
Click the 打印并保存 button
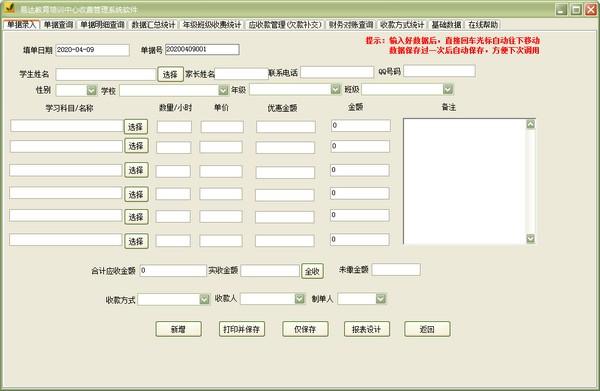click(242, 329)
